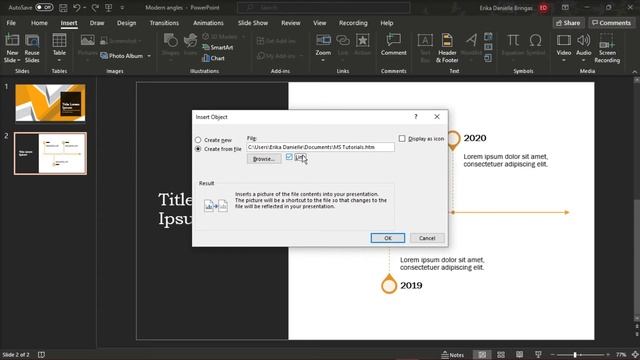This screenshot has height=360, width=640.
Task: Open Undo history dropdown arrow
Action: click(84, 7)
